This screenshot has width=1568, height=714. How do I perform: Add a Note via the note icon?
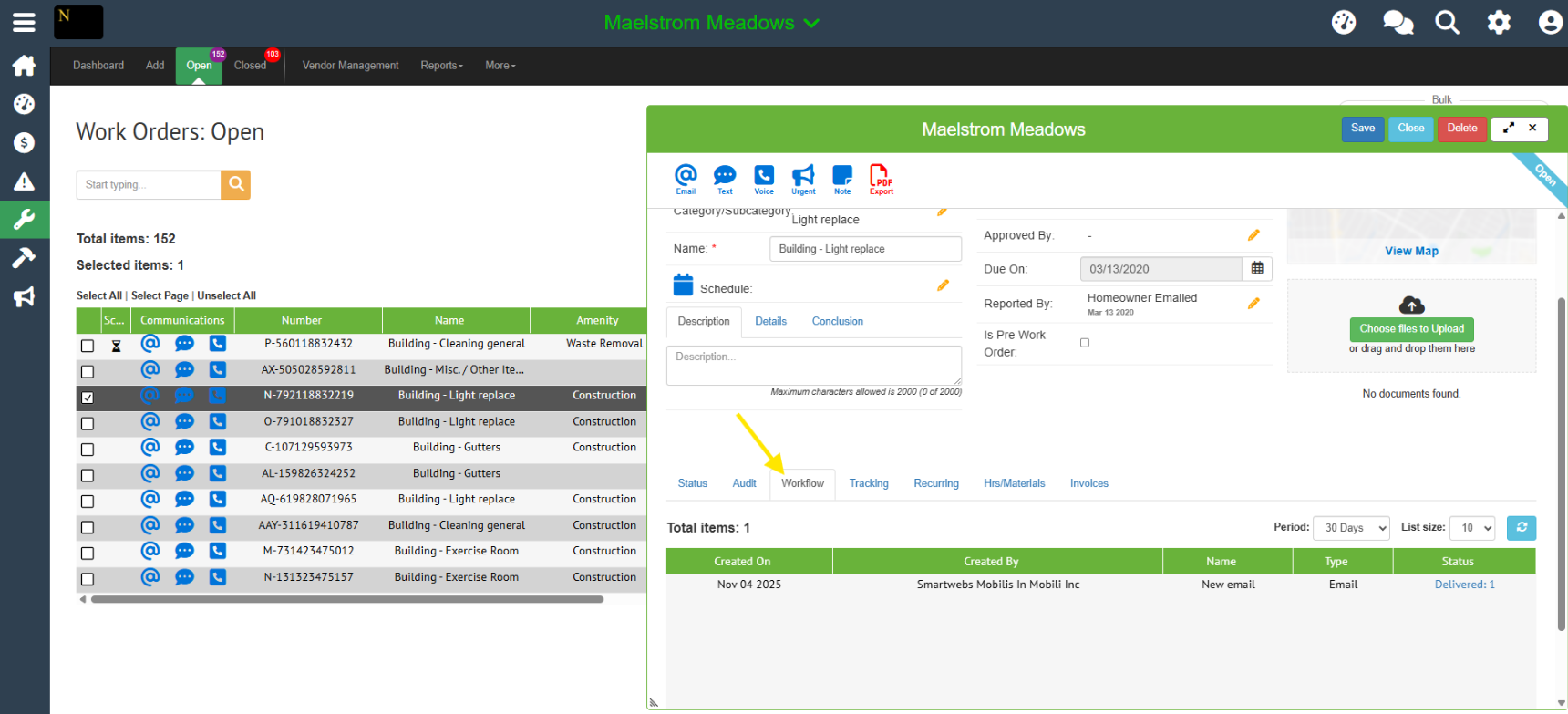click(842, 178)
